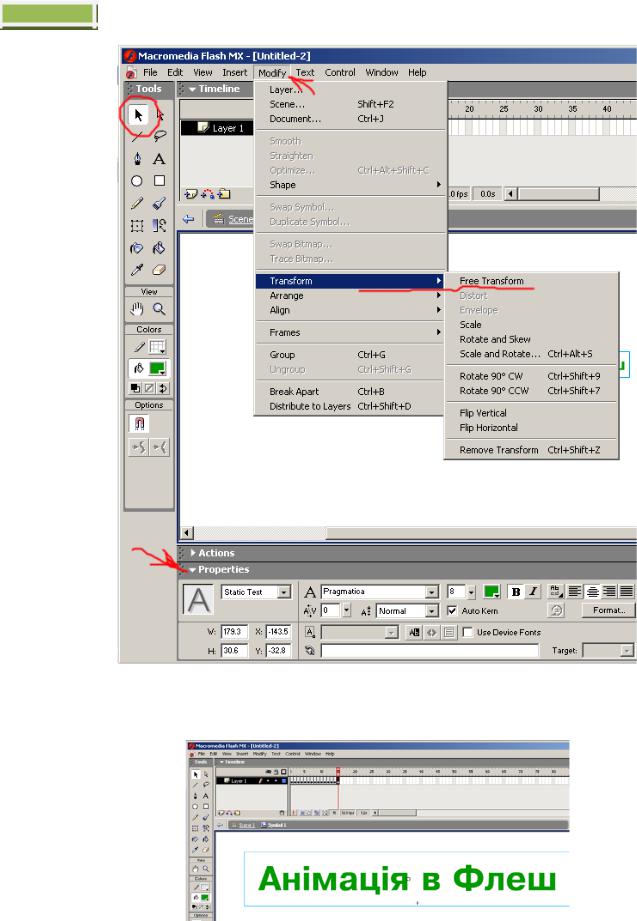Select the Hand tool
Viewport: 637px width, 921px height.
click(137, 308)
